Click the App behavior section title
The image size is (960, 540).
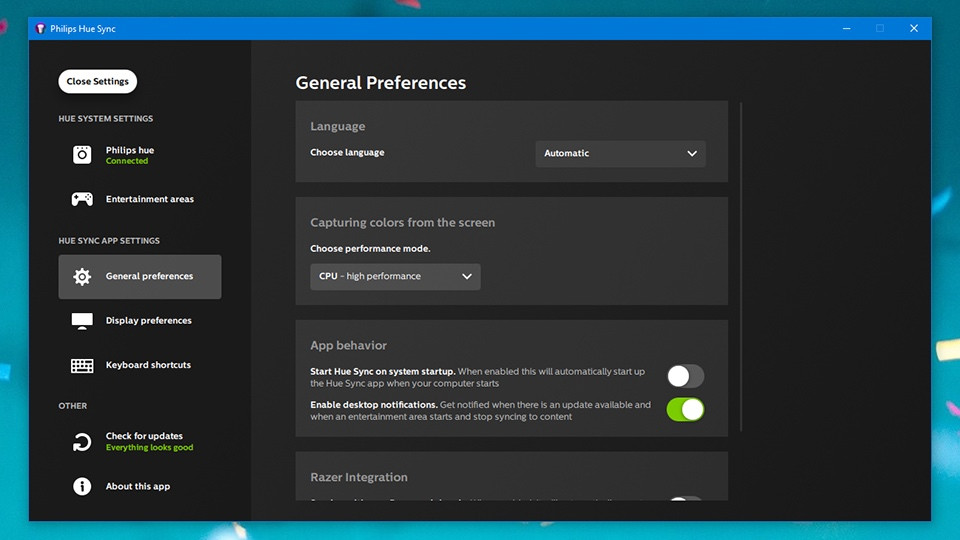tap(348, 345)
